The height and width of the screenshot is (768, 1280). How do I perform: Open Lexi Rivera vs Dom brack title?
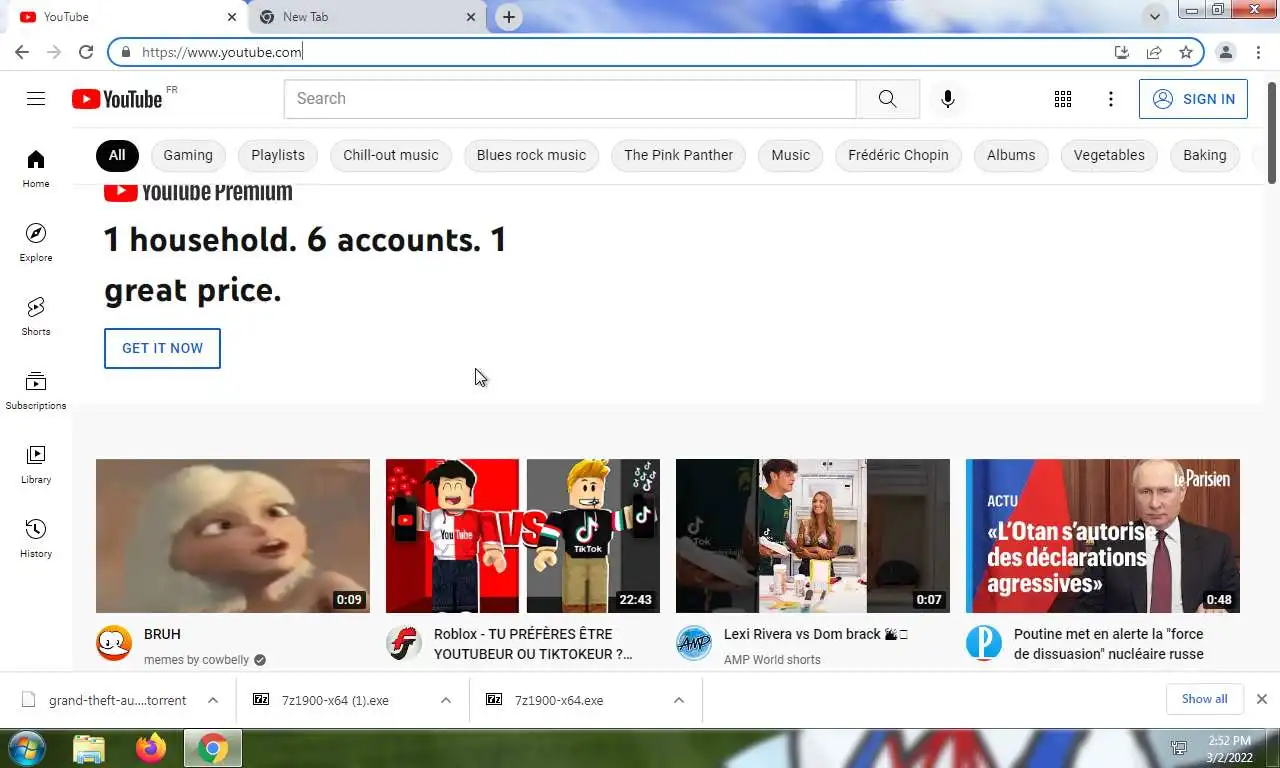[x=816, y=634]
